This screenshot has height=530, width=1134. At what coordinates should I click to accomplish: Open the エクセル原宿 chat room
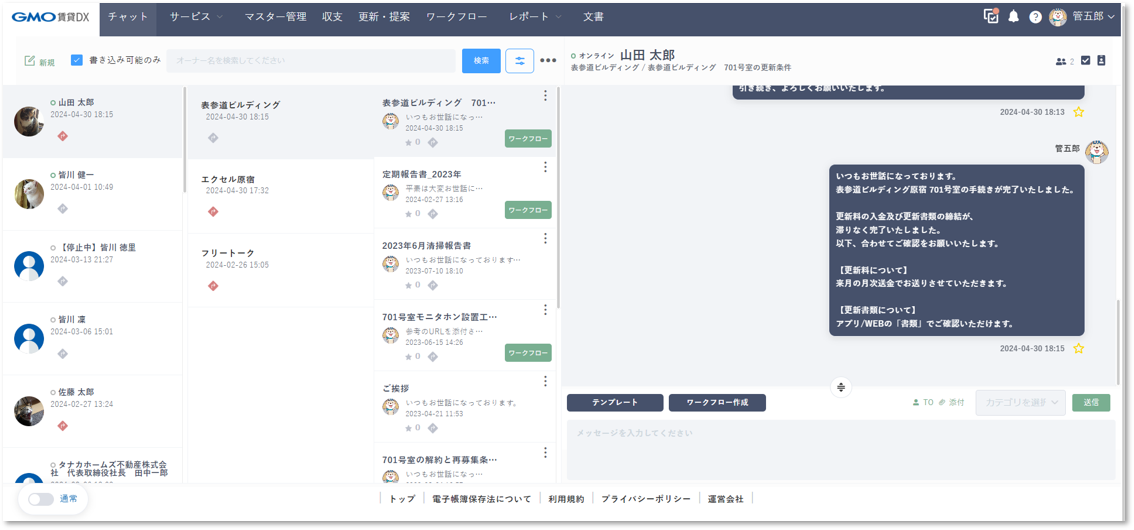click(x=281, y=196)
